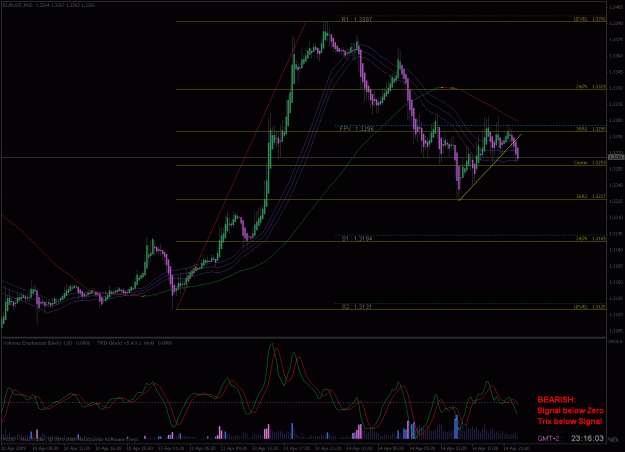
Task: Click the 'Trix below Signal' text
Action: pos(570,421)
